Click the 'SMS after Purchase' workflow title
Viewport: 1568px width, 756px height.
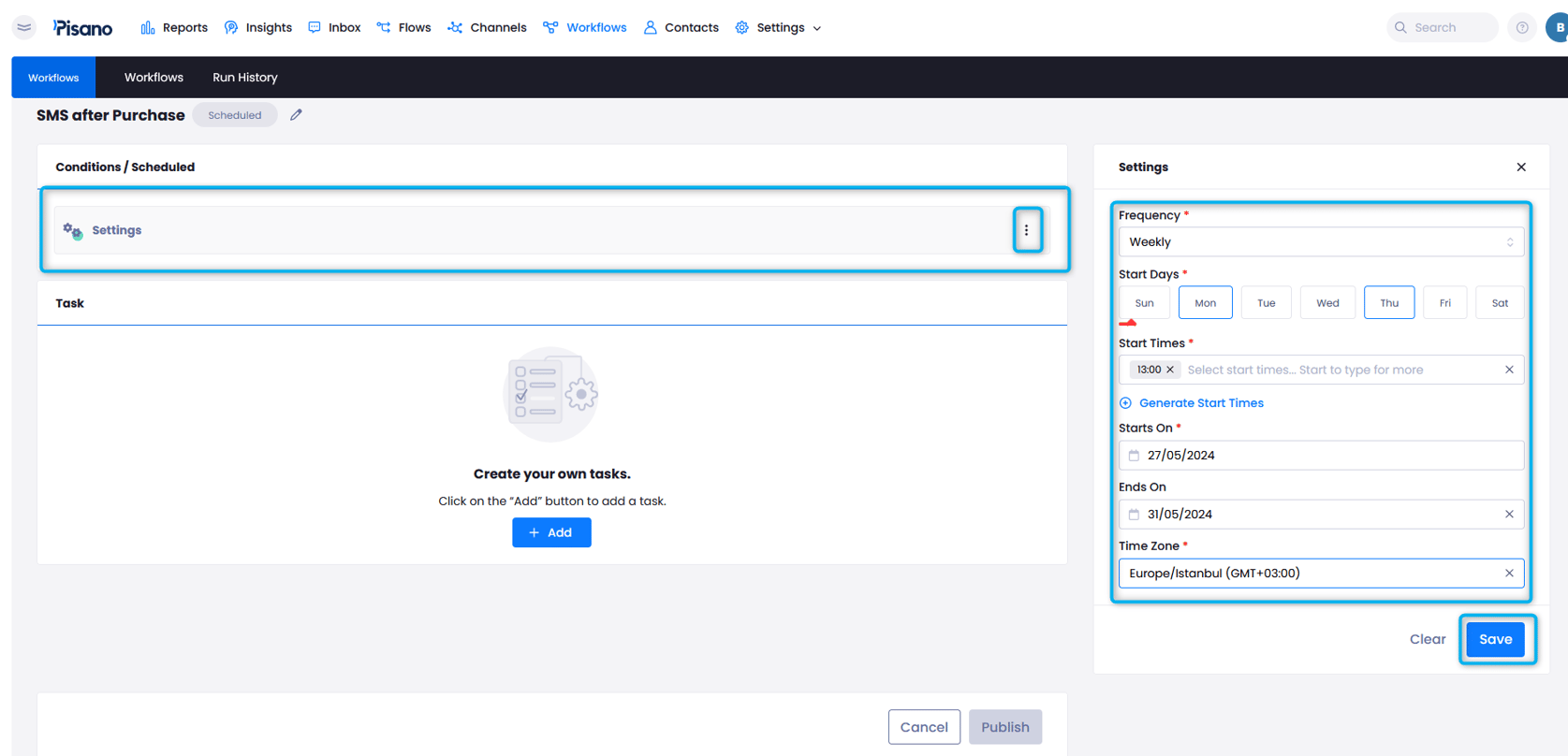110,115
